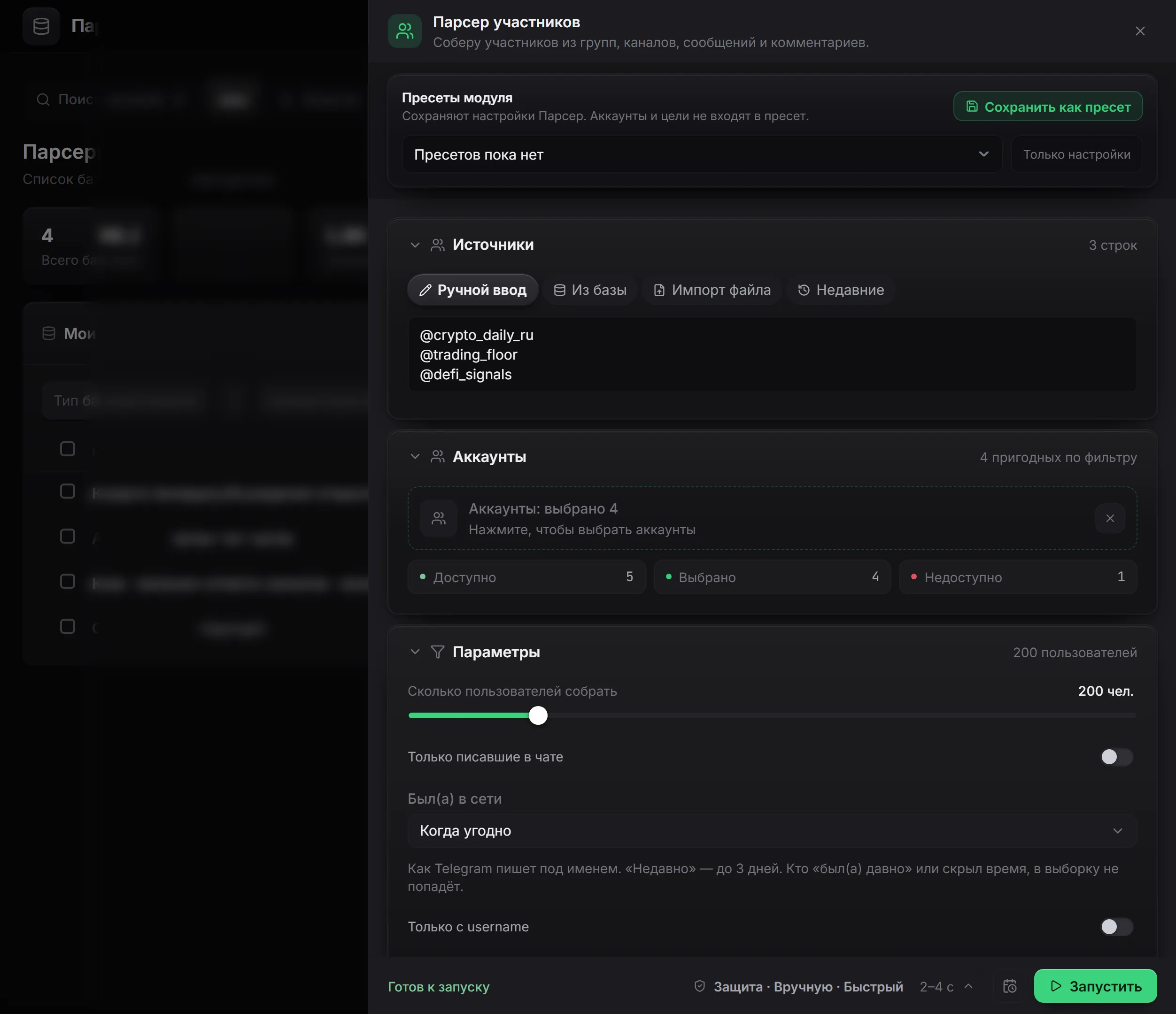1176x1014 pixels.
Task: Open the Пресетов пока нет dropdown
Action: point(702,154)
